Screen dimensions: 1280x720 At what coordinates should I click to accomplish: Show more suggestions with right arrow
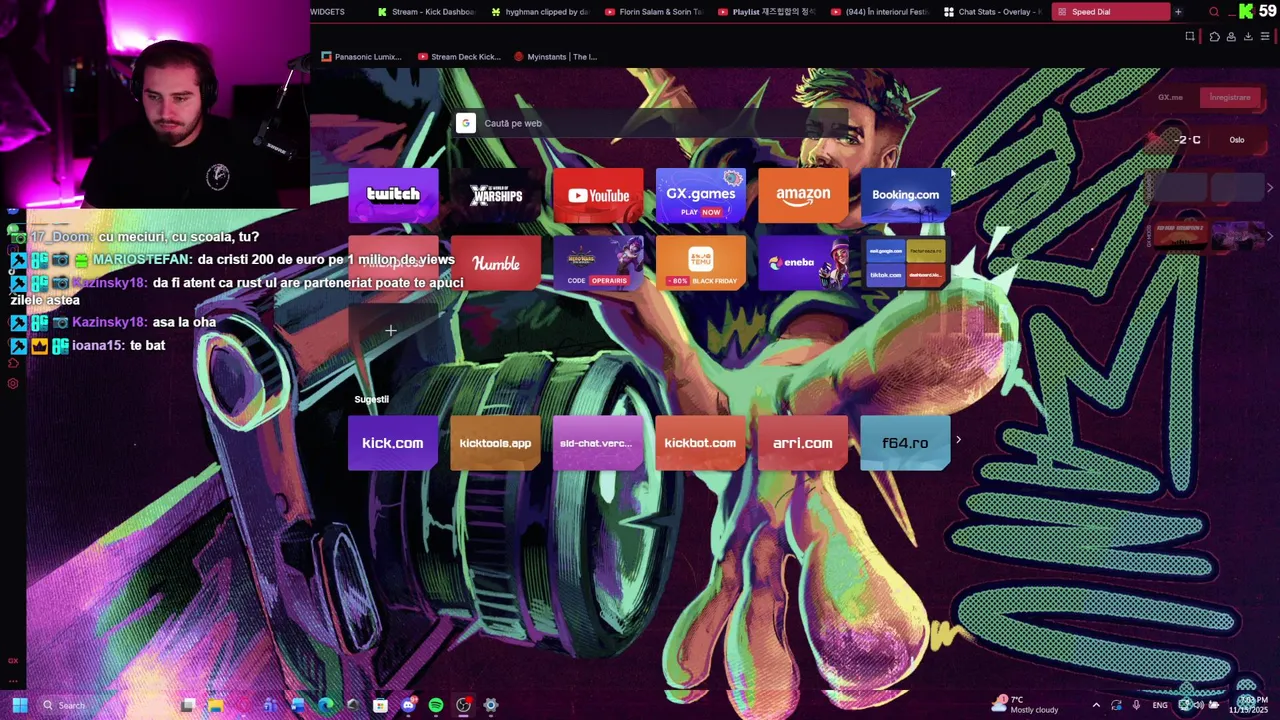pos(958,440)
